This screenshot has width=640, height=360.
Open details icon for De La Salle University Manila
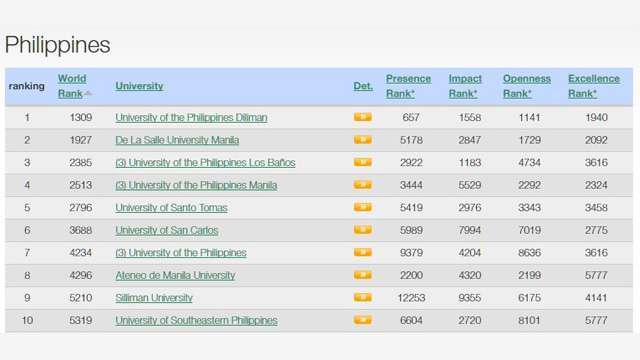362,140
